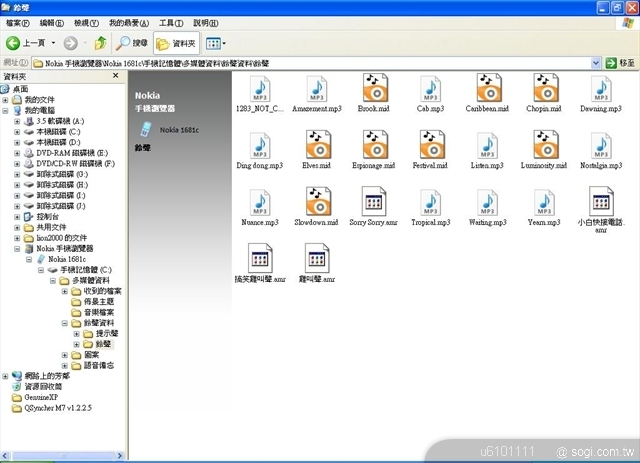Select the Slowdown.mid file icon
This screenshot has height=463, width=640.
pos(318,201)
